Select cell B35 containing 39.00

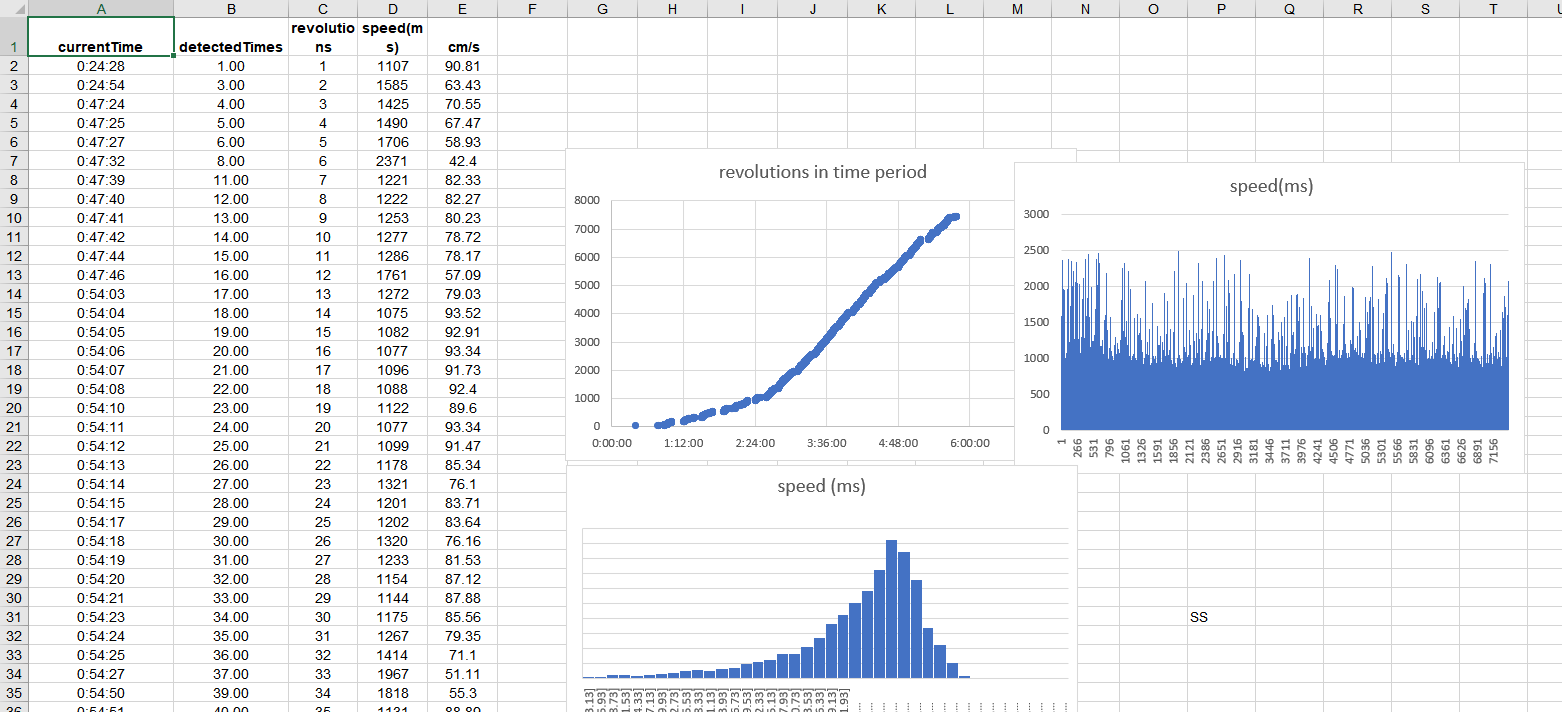(x=231, y=693)
